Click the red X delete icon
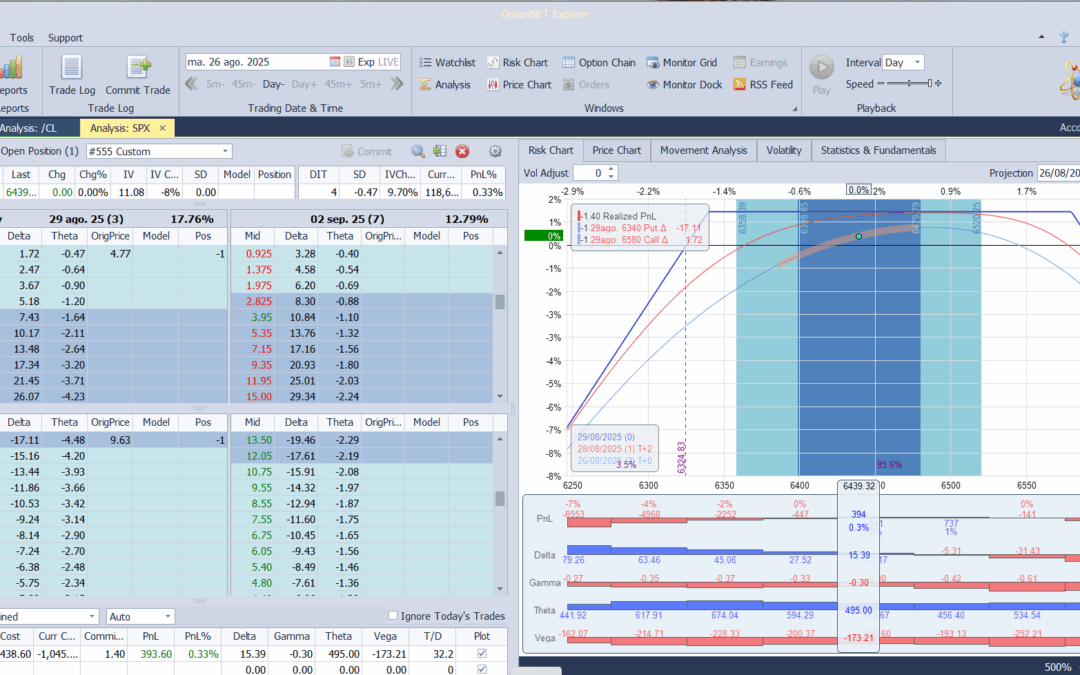The image size is (1080, 675). 462,152
